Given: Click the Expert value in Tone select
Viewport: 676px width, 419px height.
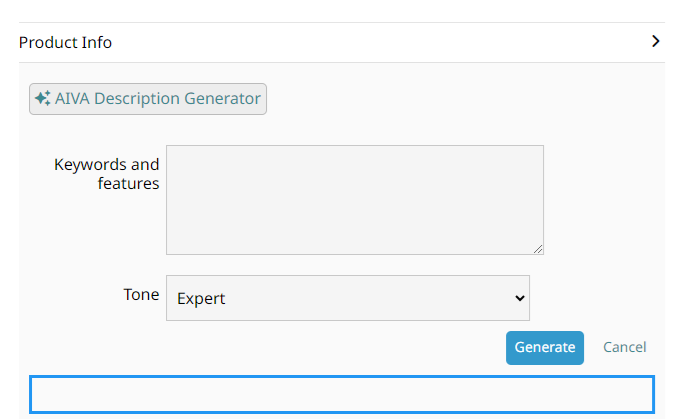Looking at the screenshot, I should pos(201,298).
